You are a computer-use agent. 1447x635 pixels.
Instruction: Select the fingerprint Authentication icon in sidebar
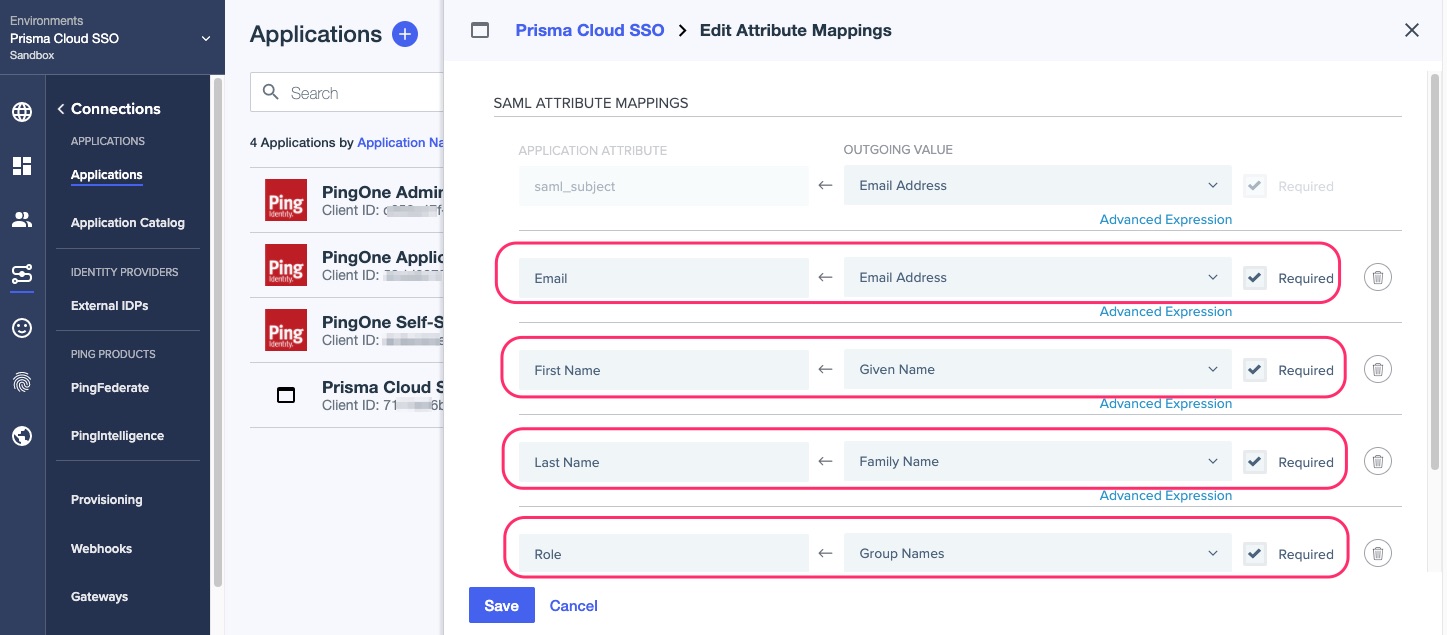click(x=22, y=381)
